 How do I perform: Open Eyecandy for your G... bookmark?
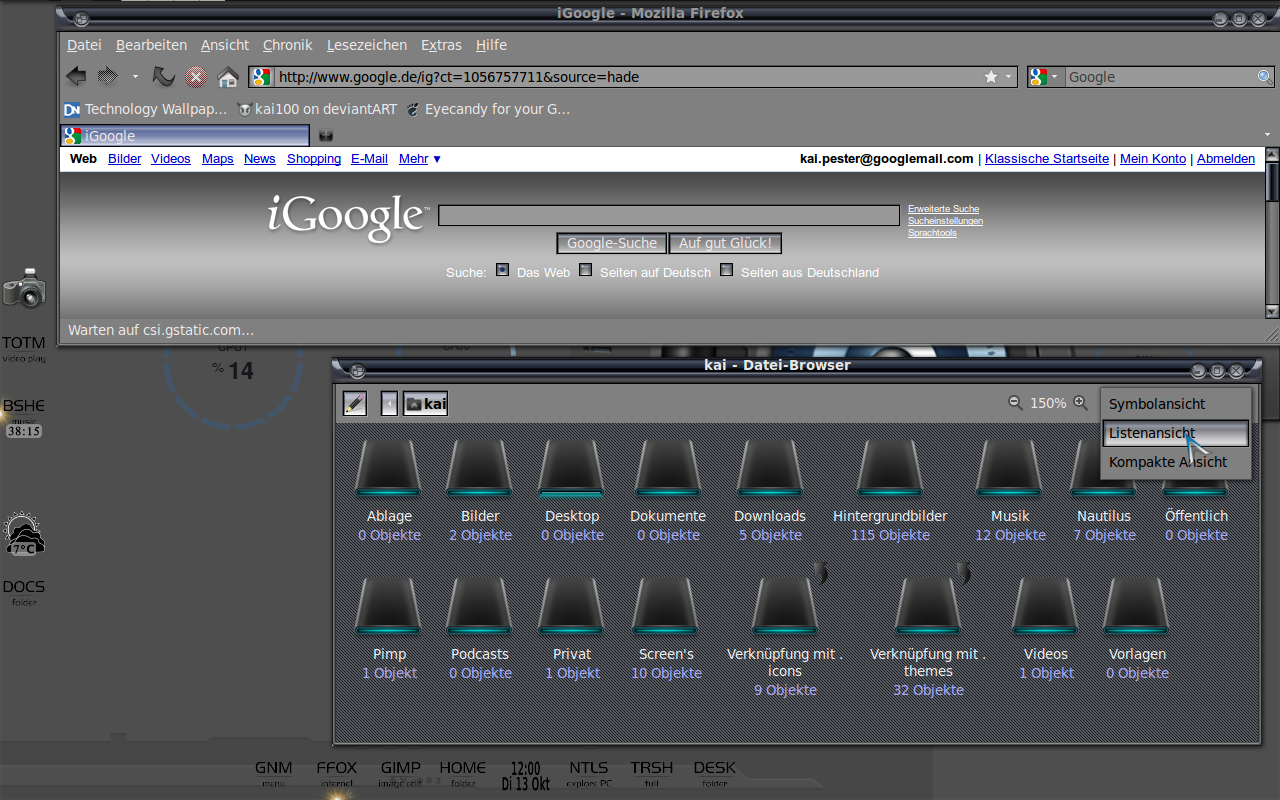(x=488, y=109)
